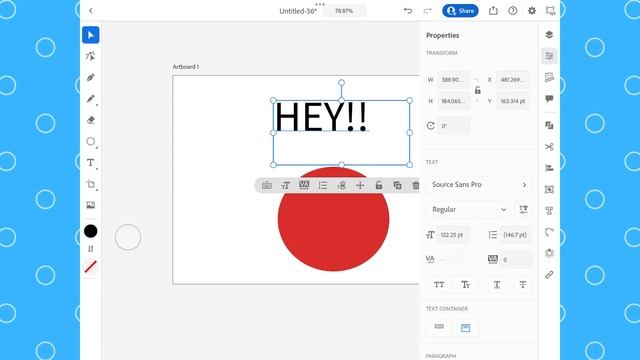Image resolution: width=640 pixels, height=360 pixels.
Task: Select area text container option
Action: (x=465, y=328)
